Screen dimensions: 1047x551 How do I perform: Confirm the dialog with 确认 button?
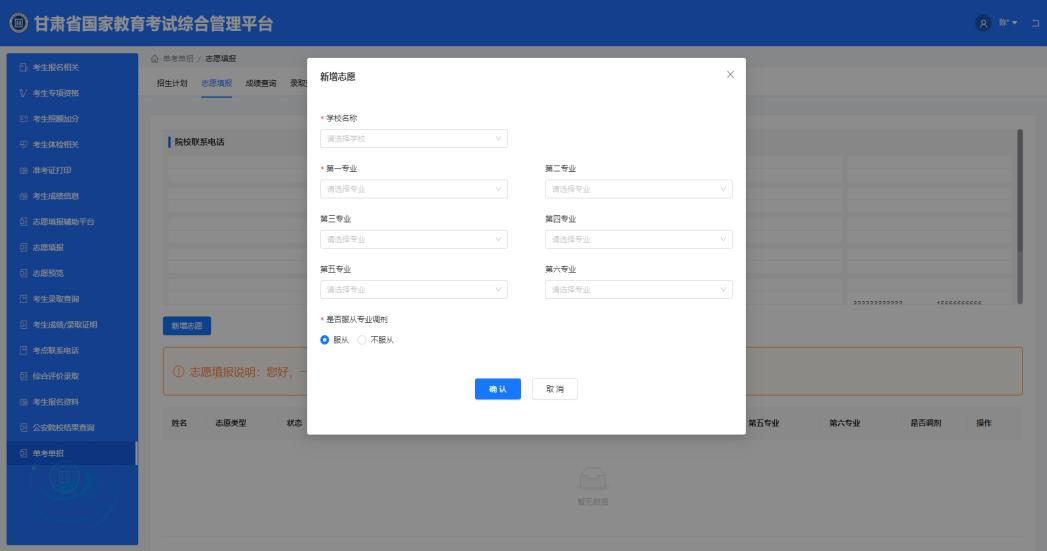(x=497, y=389)
